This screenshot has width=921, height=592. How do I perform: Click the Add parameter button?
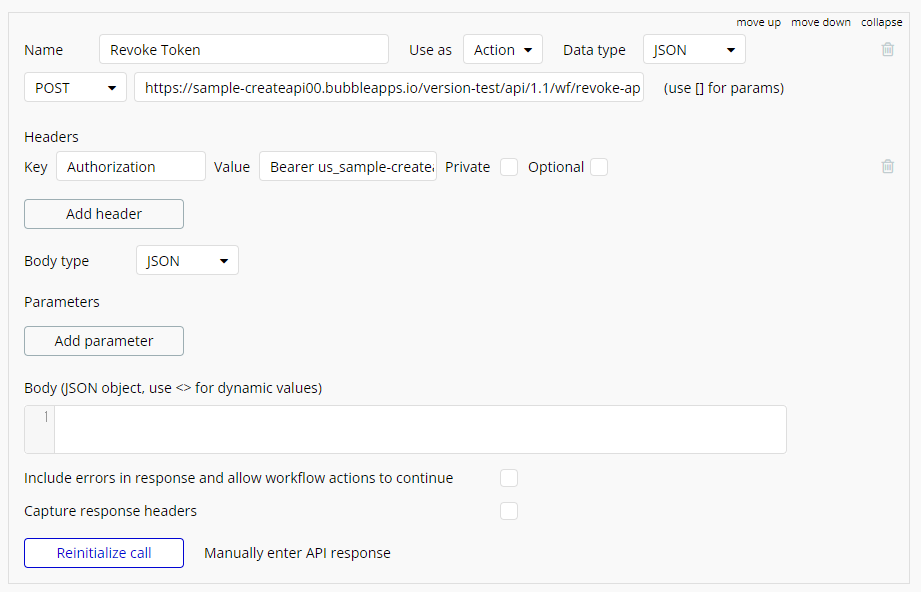[x=104, y=341]
